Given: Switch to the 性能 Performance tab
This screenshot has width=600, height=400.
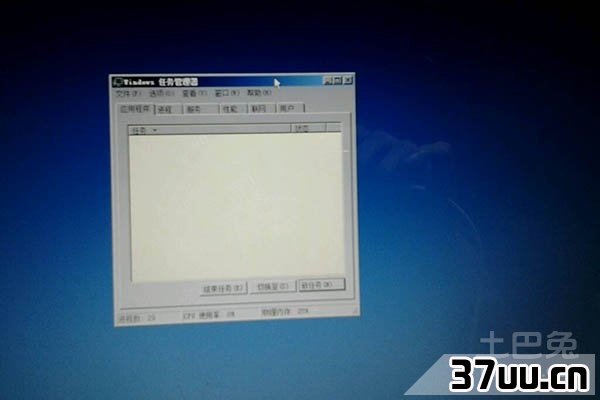Looking at the screenshot, I should [232, 109].
